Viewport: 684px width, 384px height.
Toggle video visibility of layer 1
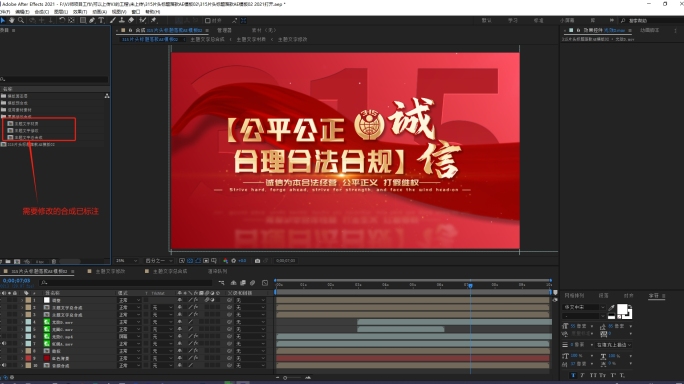[1, 300]
